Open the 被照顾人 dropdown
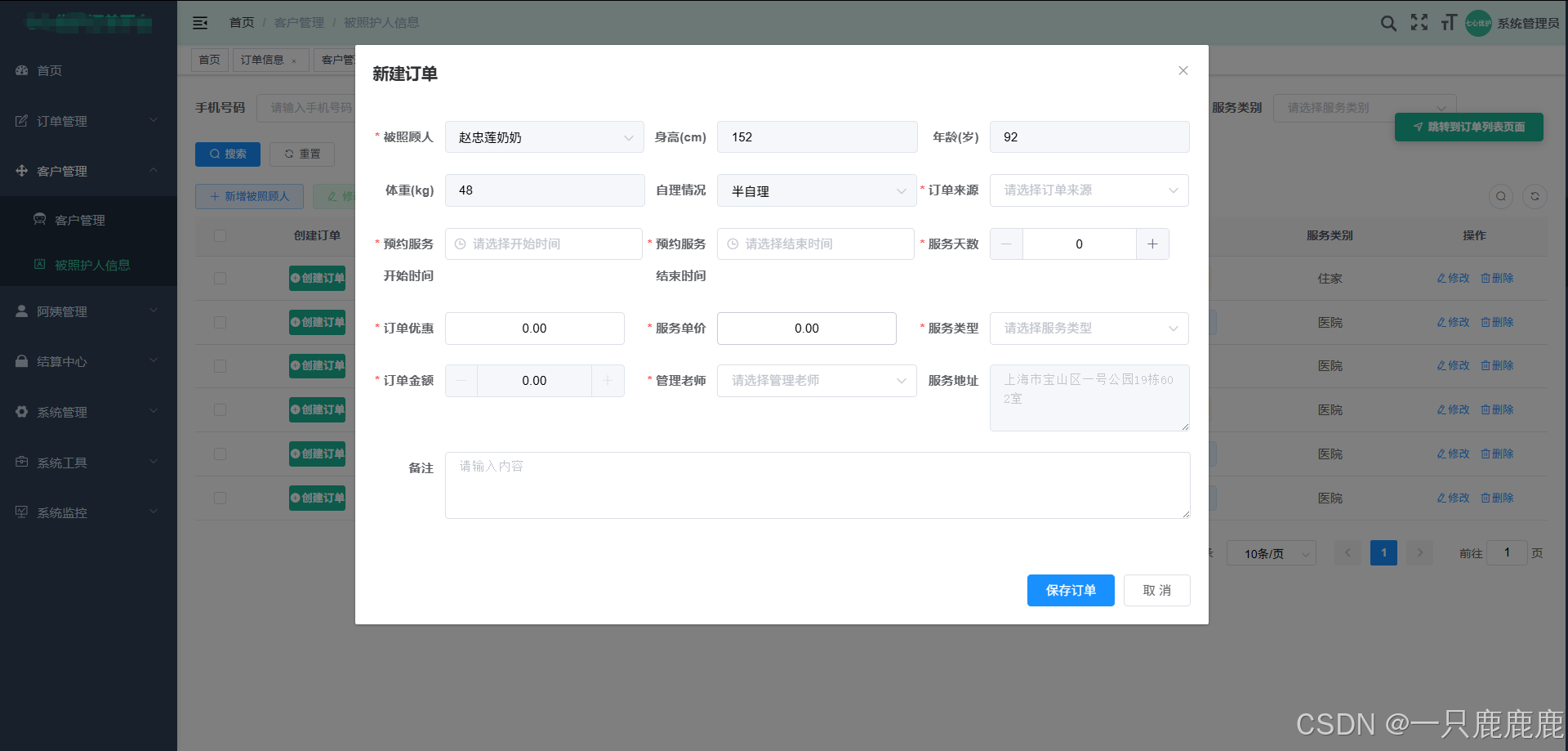 pyautogui.click(x=545, y=137)
